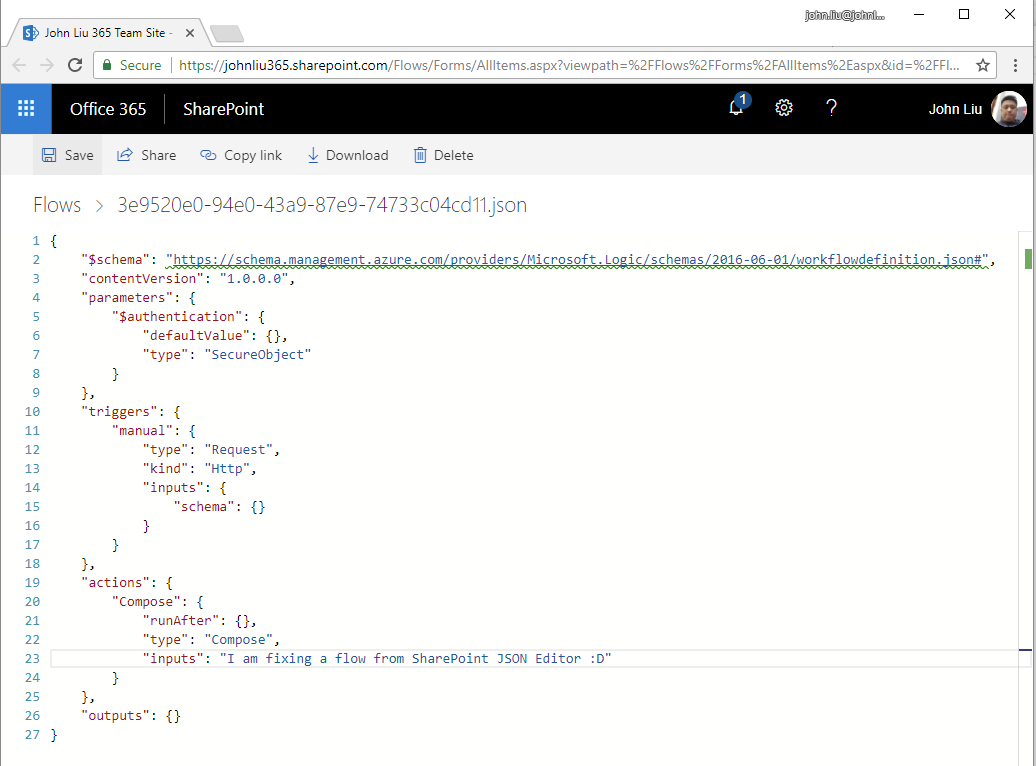Open the SharePoint home link

coord(223,109)
